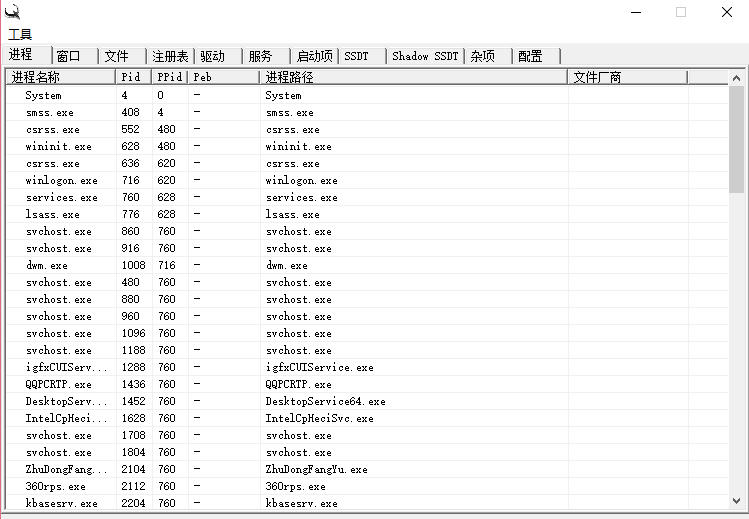Viewport: 749px width, 519px height.
Task: Sort by Pid column header
Action: tap(131, 77)
